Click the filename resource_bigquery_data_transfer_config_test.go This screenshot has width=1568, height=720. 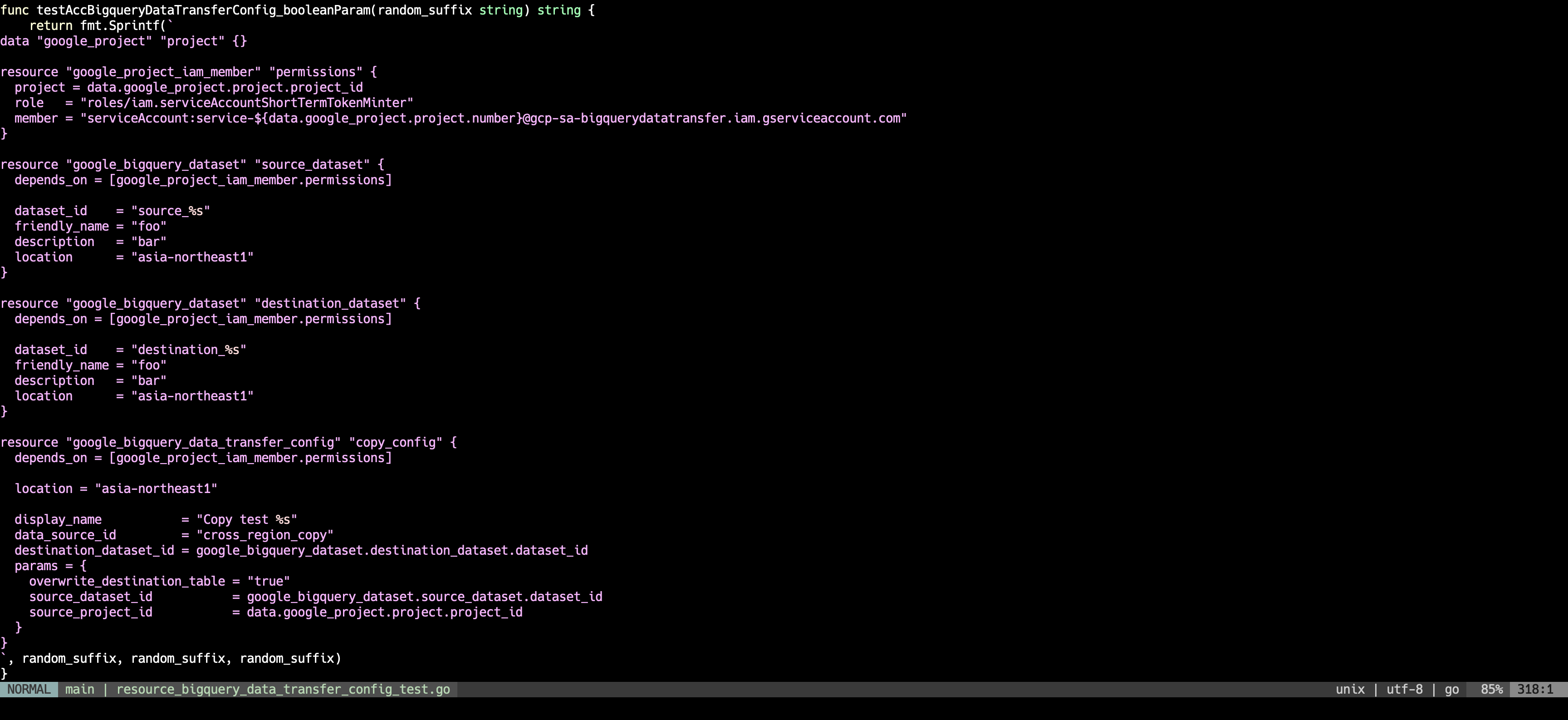284,689
